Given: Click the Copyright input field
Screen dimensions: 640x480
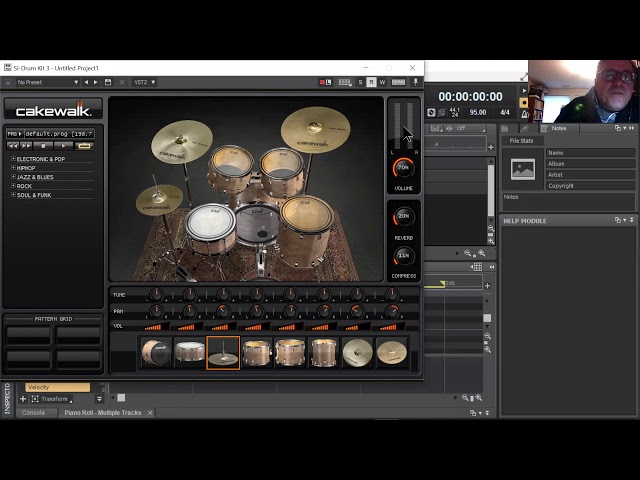Looking at the screenshot, I should tap(590, 186).
